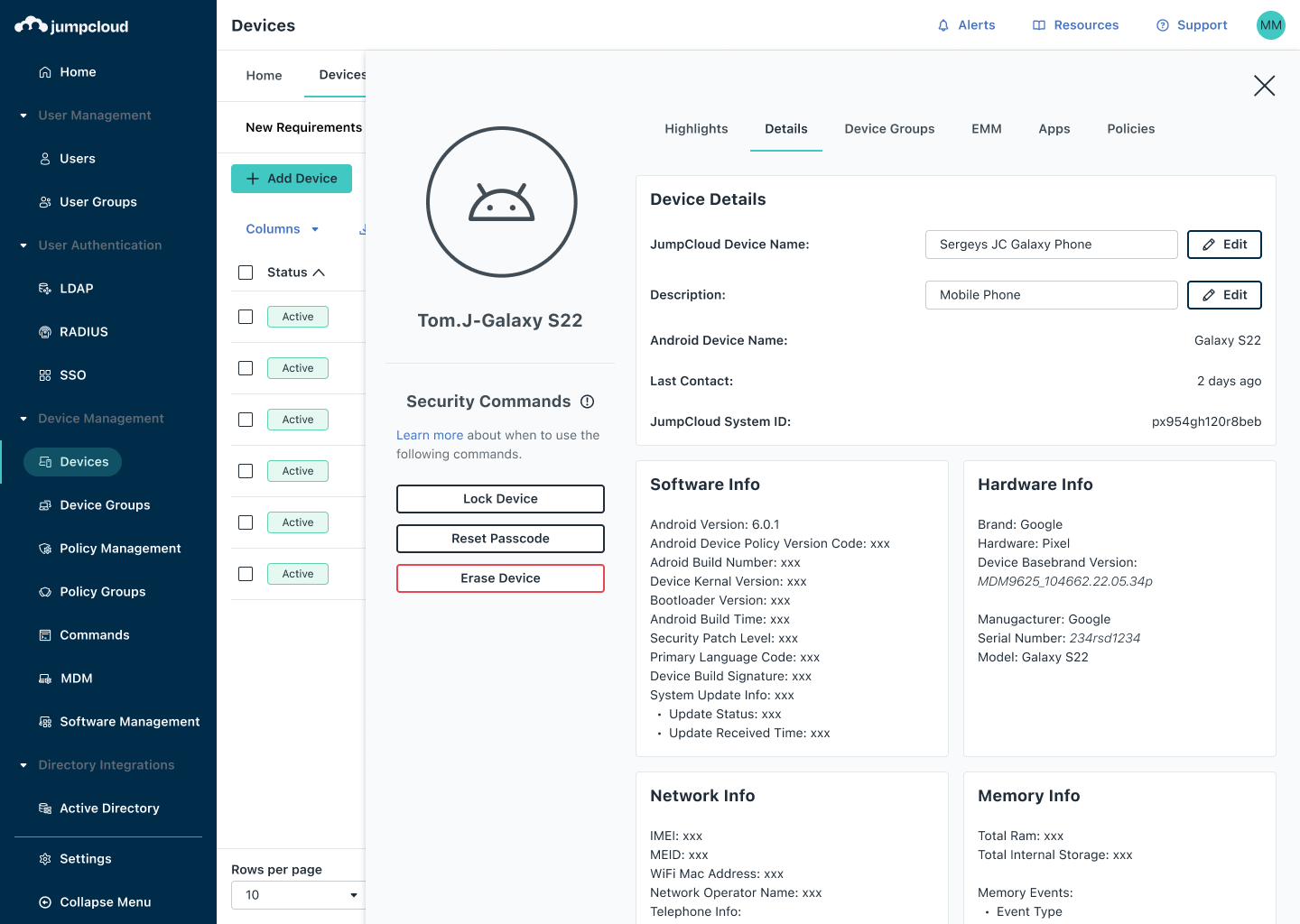Check the sixth Active row checkbox
The image size is (1300, 924).
246,574
